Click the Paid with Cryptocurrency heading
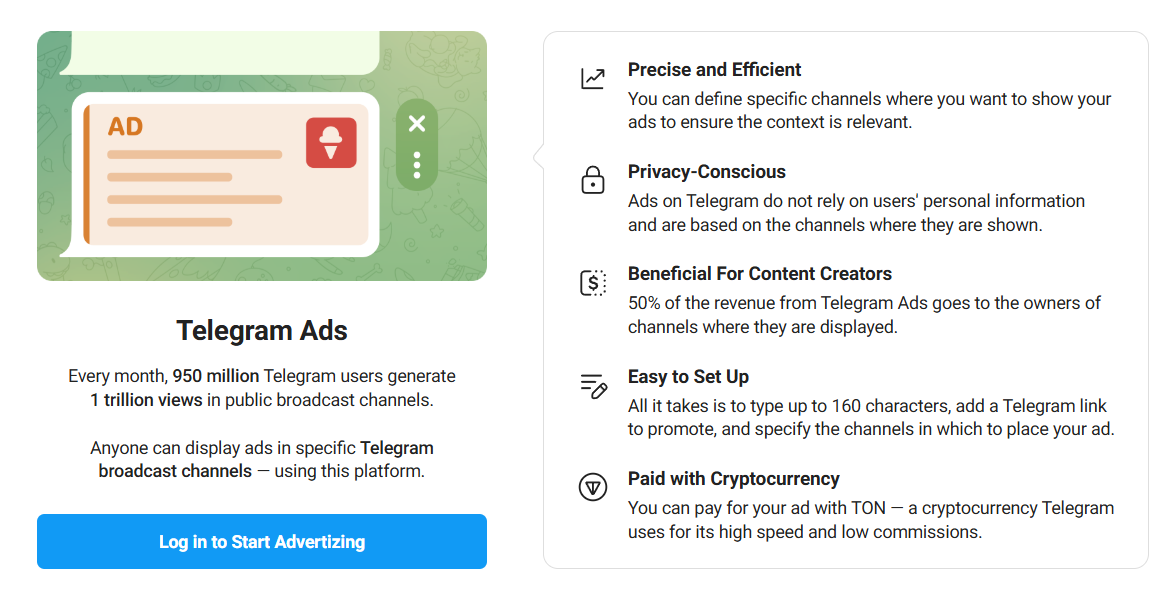The height and width of the screenshot is (593, 1172). tap(733, 479)
